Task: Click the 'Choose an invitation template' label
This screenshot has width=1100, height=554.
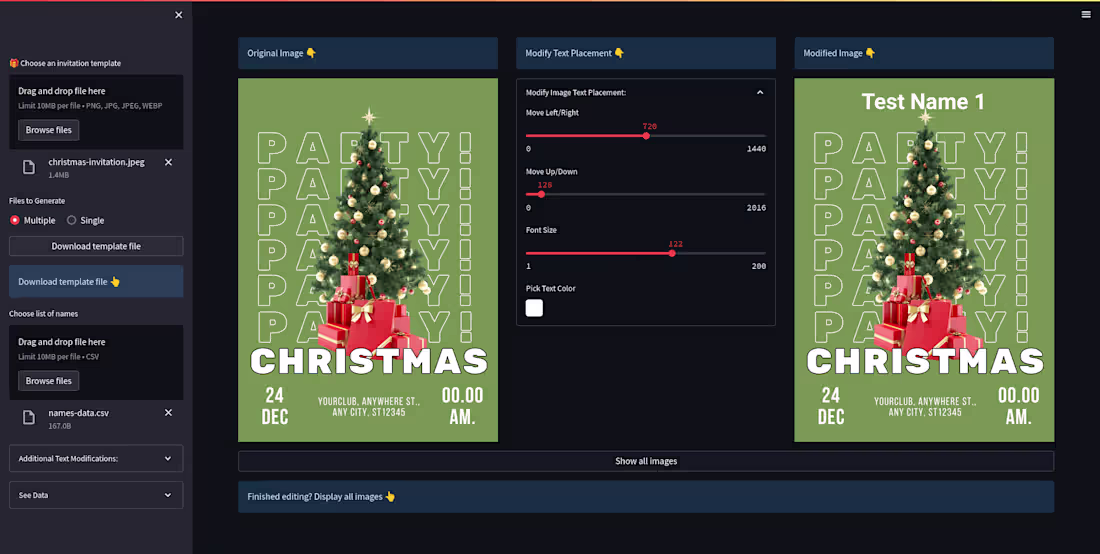Action: point(65,63)
